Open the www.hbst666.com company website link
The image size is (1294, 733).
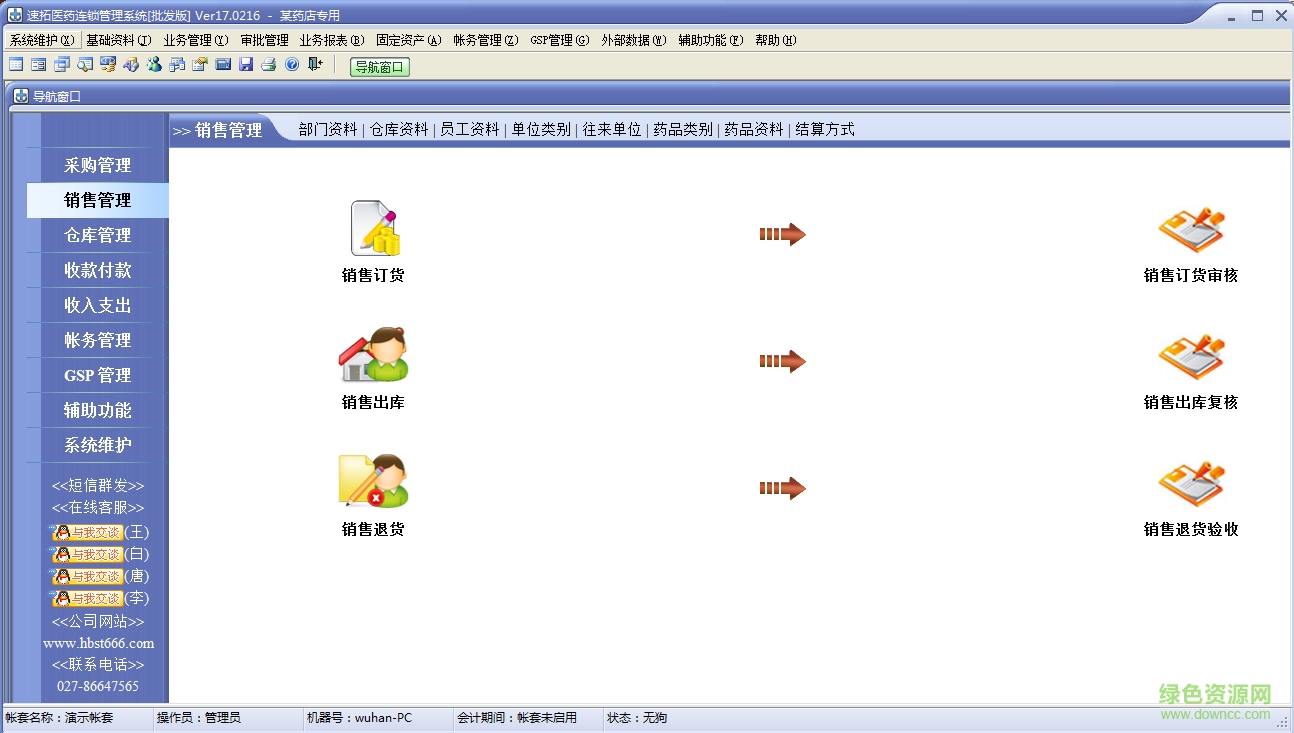coord(96,643)
